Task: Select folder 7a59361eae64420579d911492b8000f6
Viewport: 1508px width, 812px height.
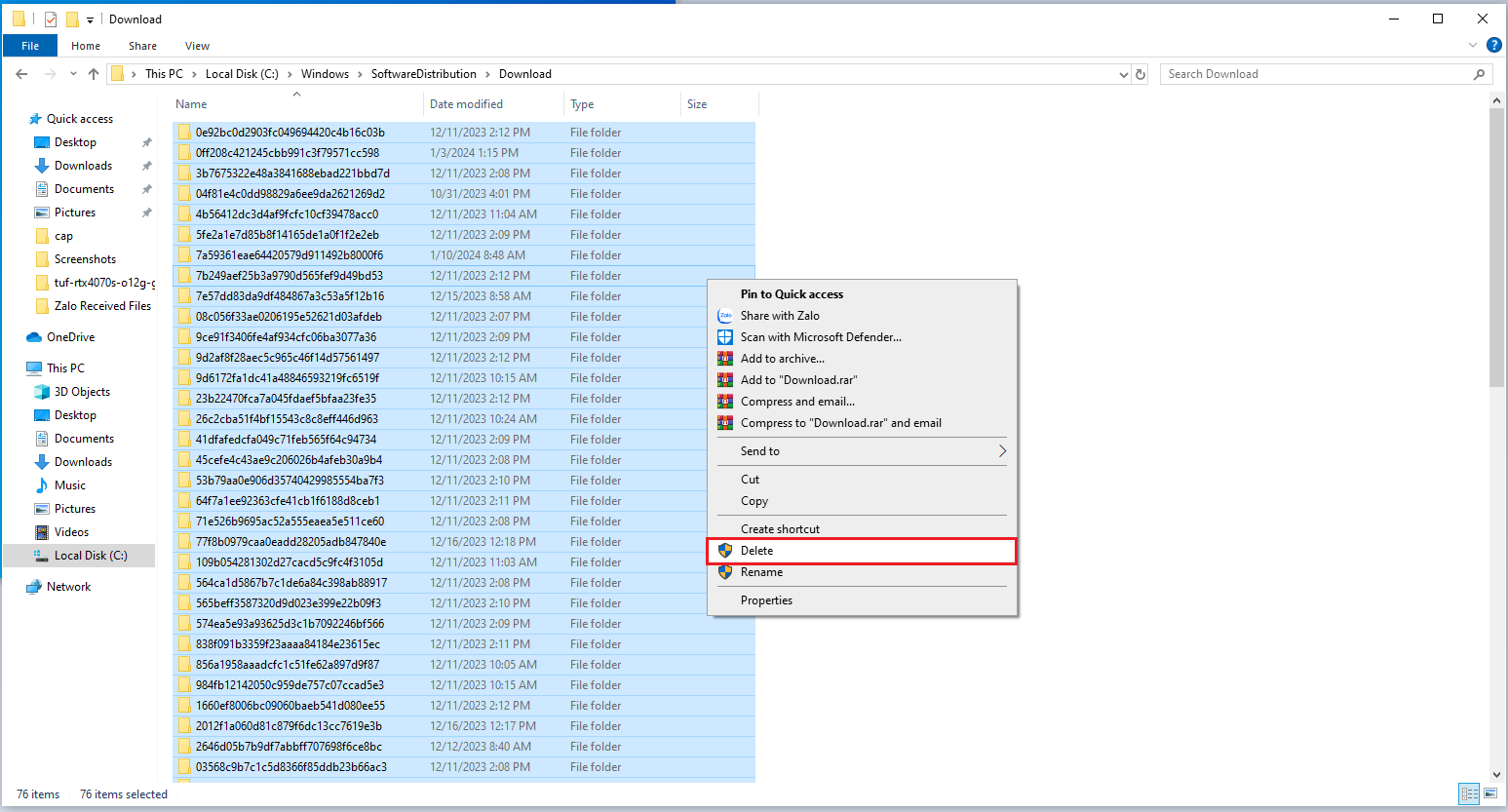Action: (464, 255)
